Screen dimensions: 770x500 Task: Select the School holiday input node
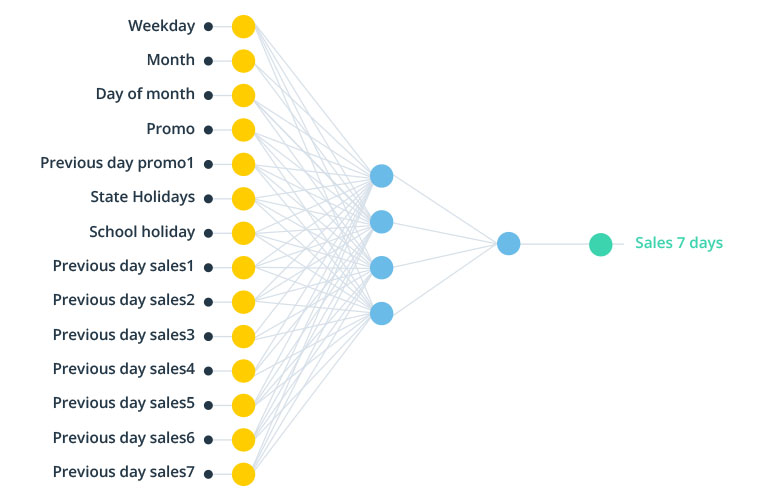tap(243, 233)
